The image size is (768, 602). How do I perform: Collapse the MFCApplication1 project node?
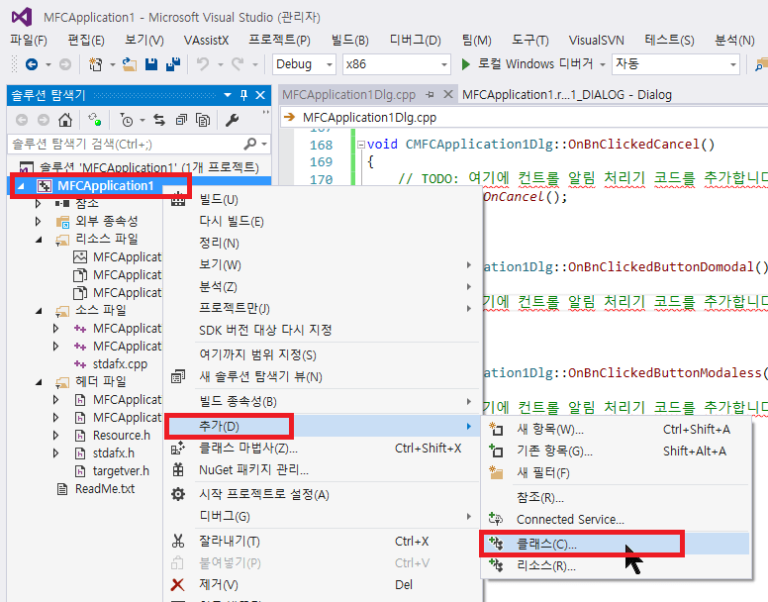click(x=21, y=186)
